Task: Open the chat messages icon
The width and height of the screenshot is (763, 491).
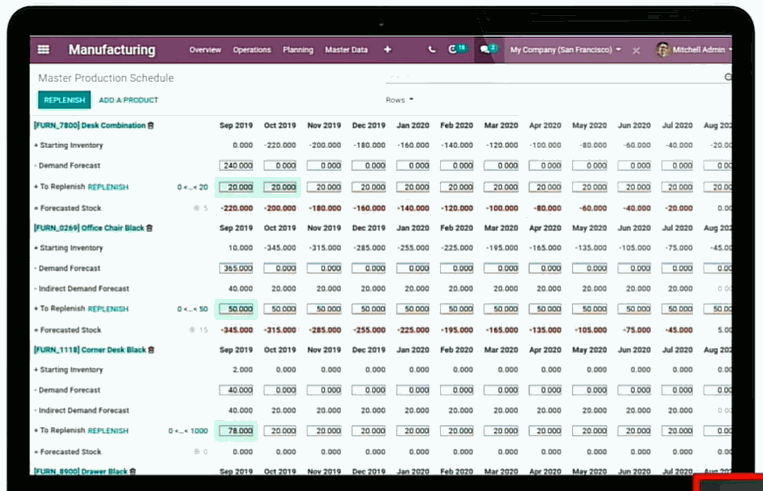Action: (x=485, y=50)
